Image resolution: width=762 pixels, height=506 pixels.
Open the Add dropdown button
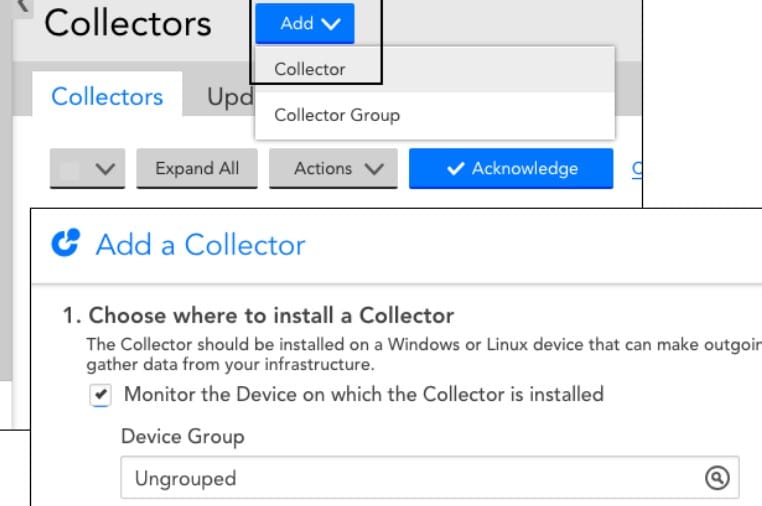point(304,24)
